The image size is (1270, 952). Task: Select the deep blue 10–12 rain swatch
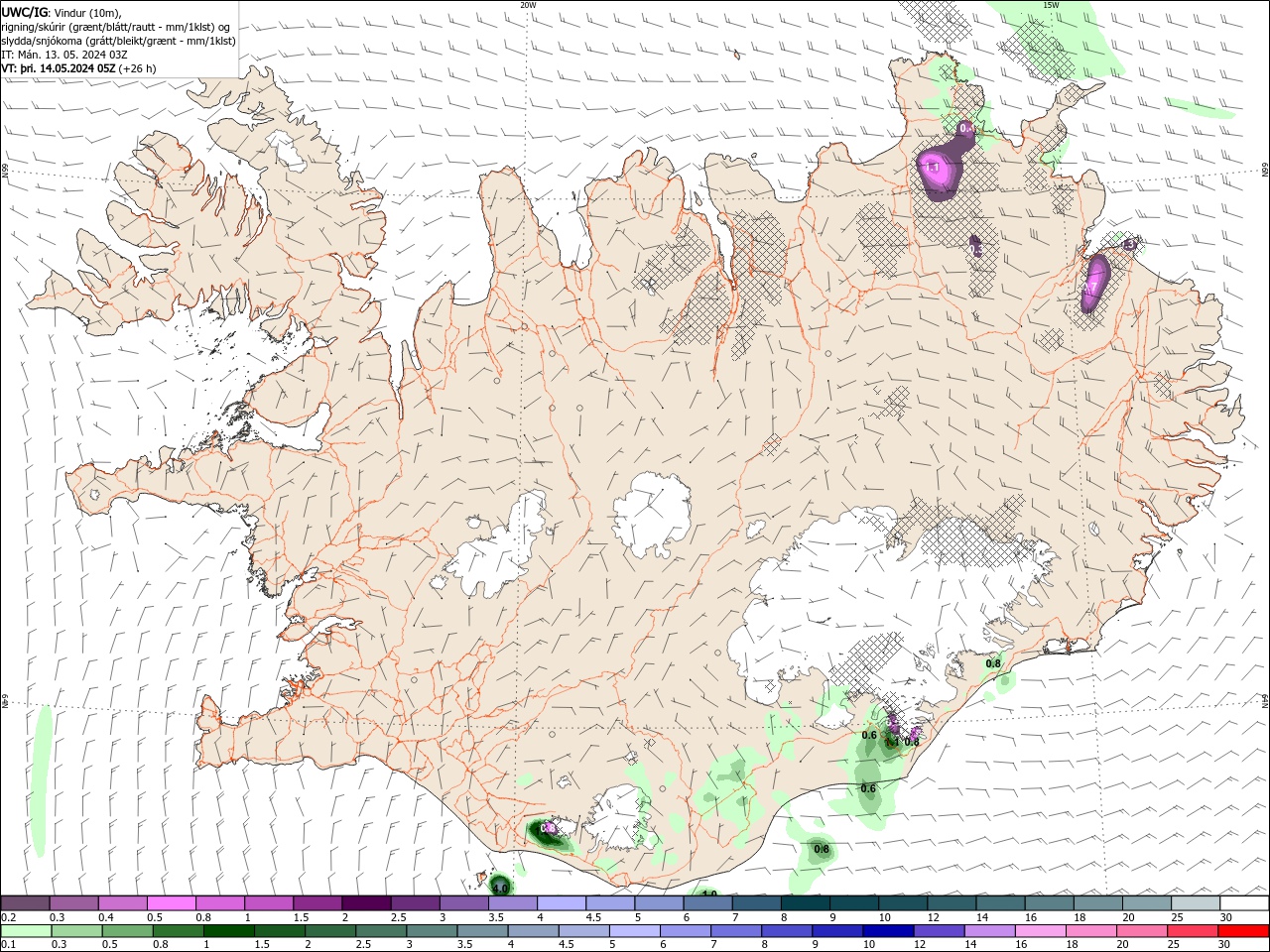[888, 931]
